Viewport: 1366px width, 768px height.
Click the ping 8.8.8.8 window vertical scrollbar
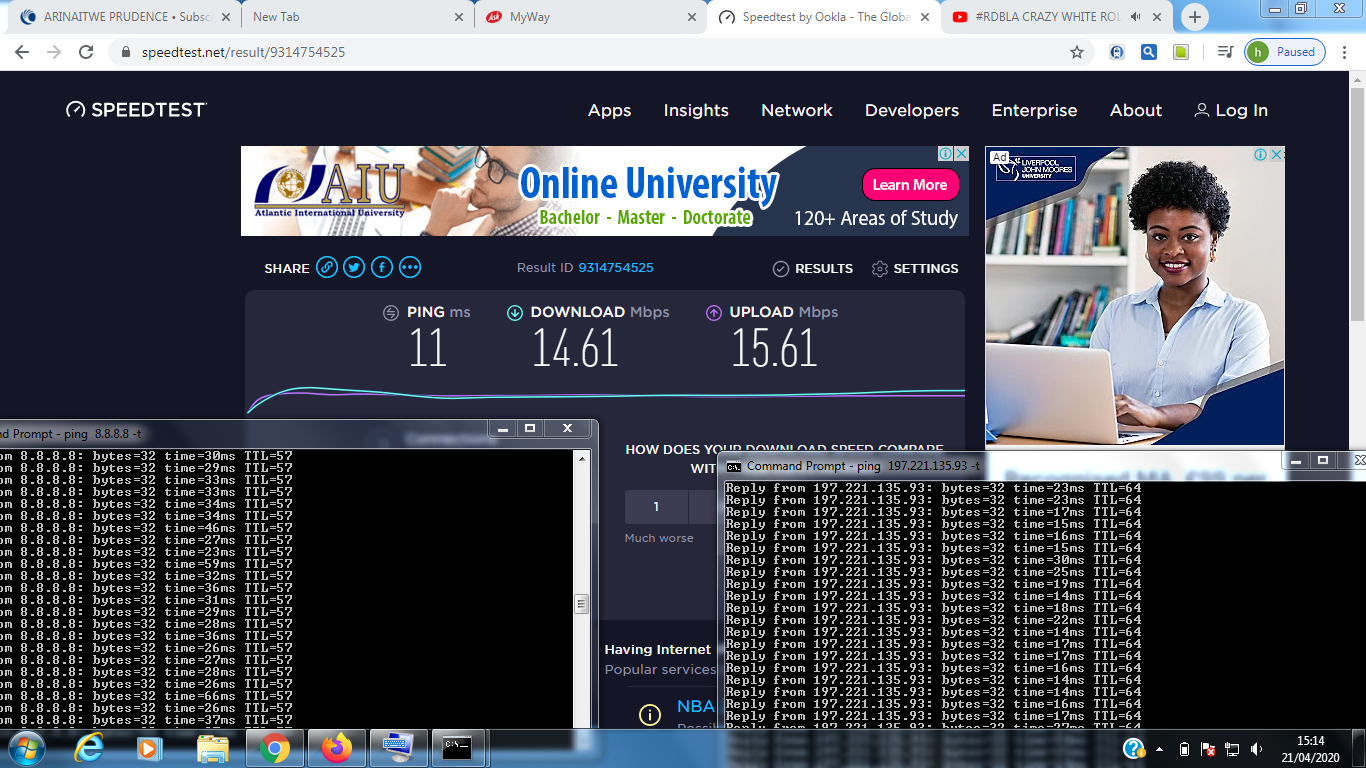click(x=582, y=604)
